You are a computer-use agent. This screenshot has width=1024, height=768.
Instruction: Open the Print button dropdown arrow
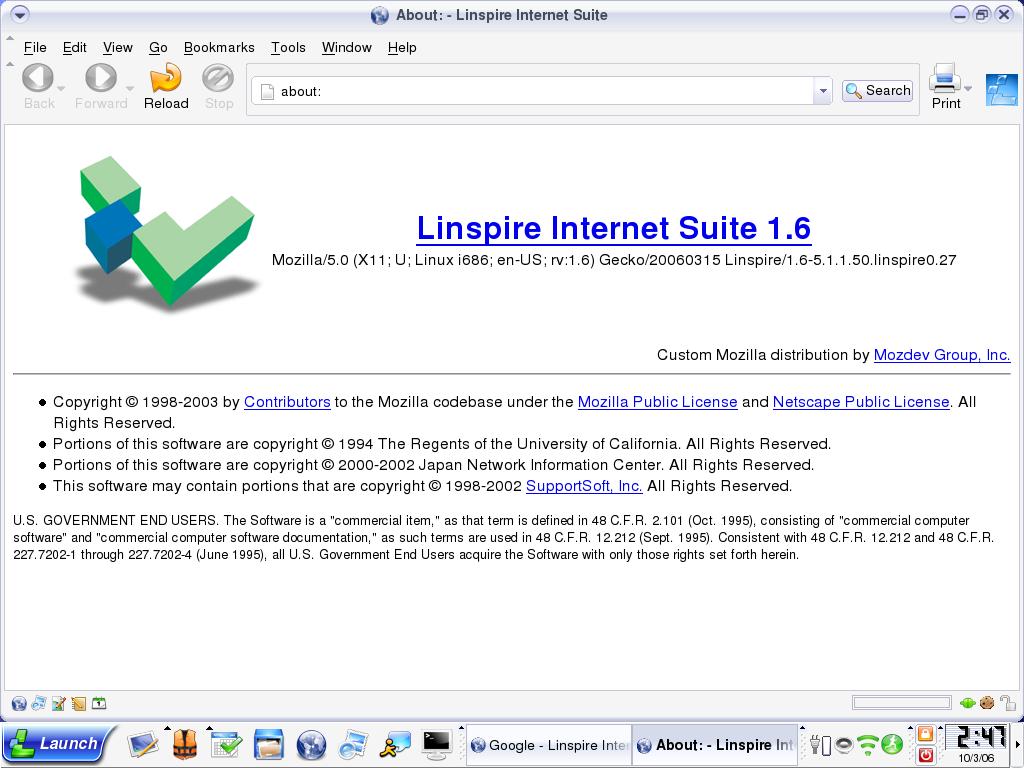click(968, 89)
